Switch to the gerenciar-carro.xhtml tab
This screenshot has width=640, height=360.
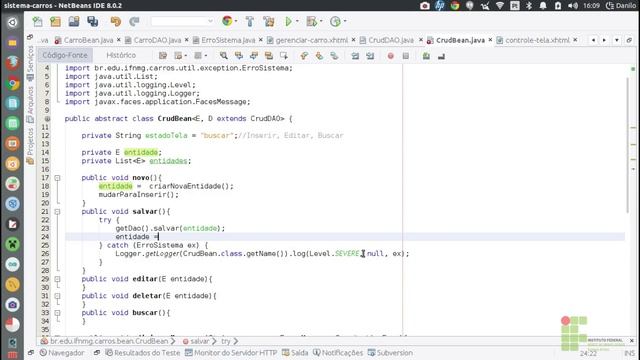311,40
